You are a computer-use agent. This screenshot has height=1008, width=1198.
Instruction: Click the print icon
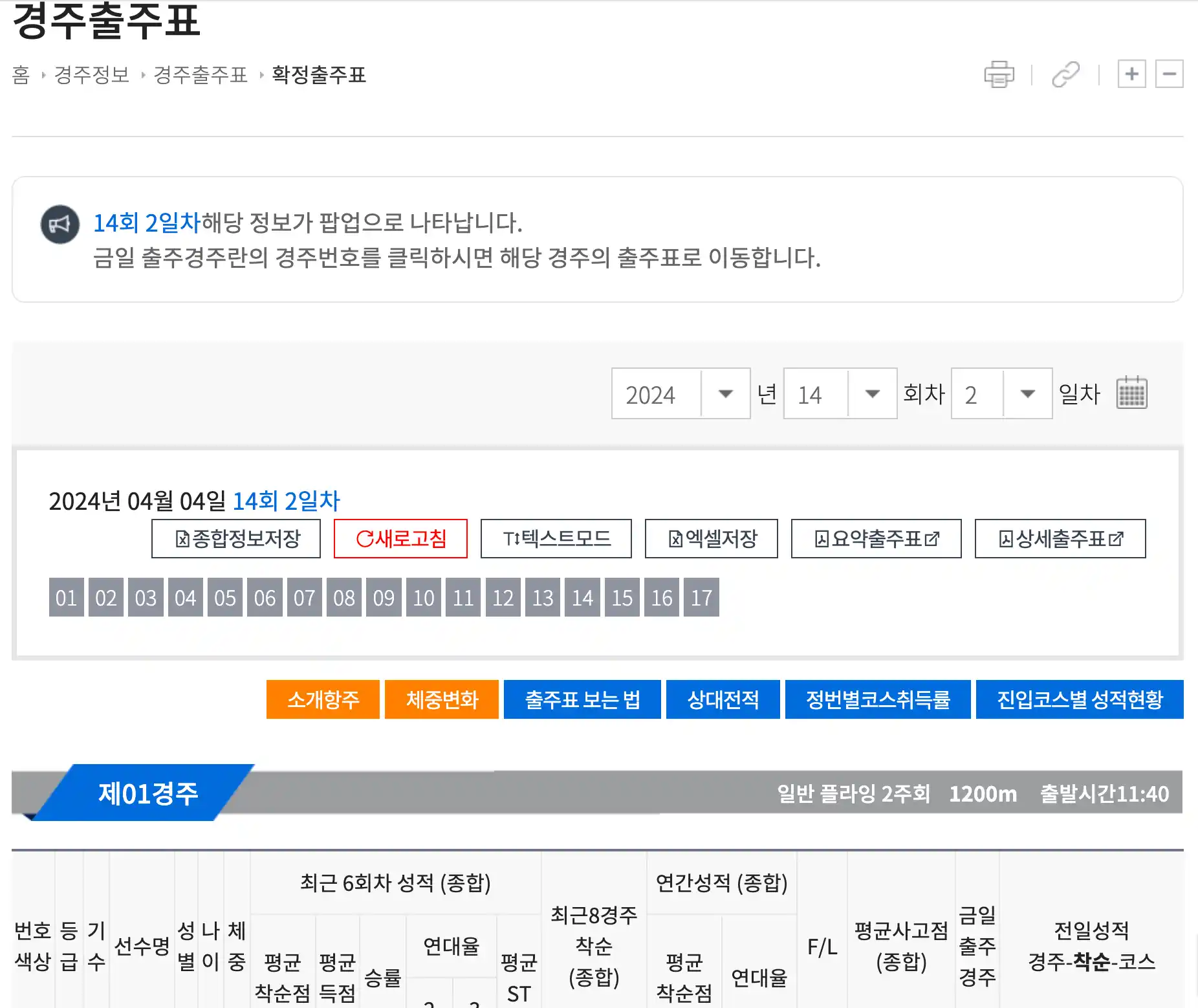click(x=999, y=75)
